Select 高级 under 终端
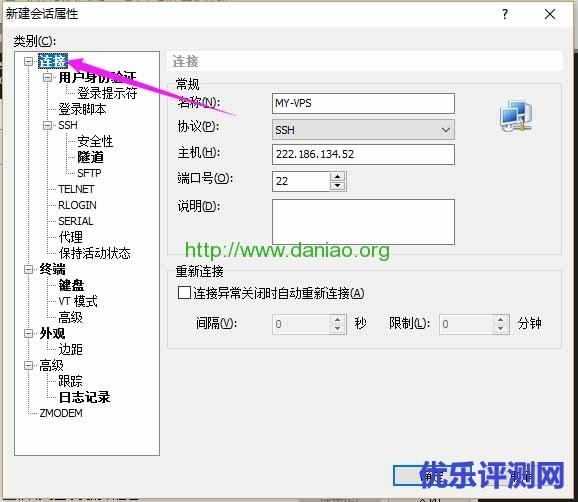The image size is (578, 502). tap(70, 317)
